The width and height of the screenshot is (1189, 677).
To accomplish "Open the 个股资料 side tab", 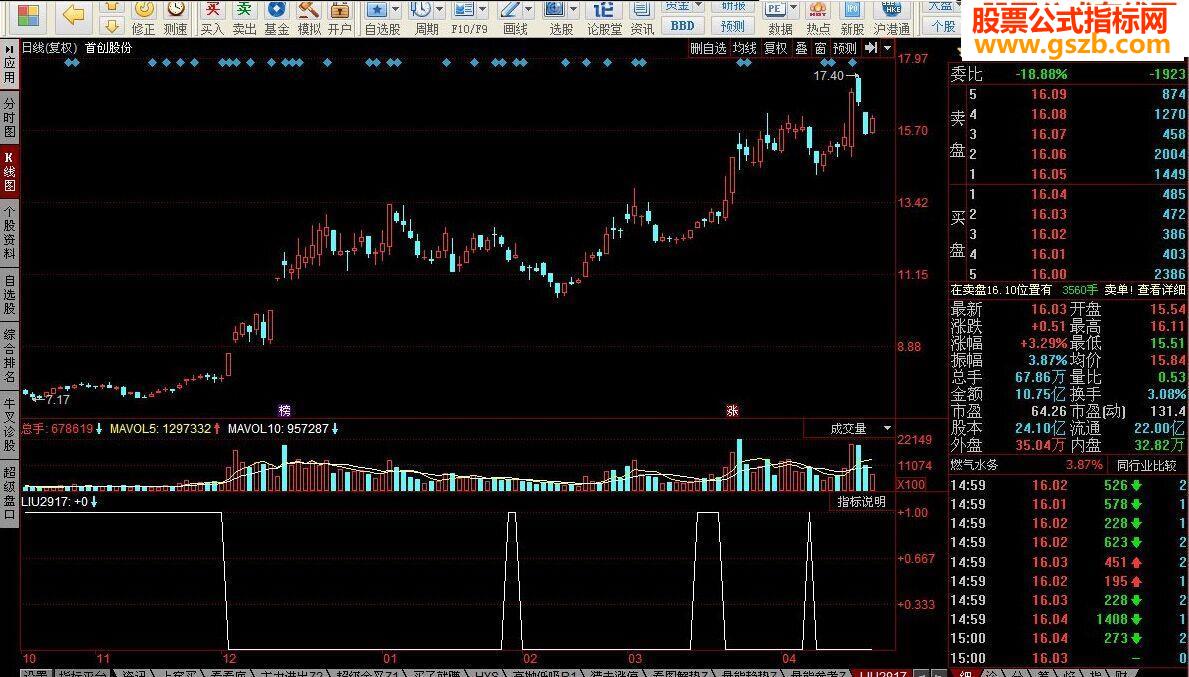I will [9, 232].
